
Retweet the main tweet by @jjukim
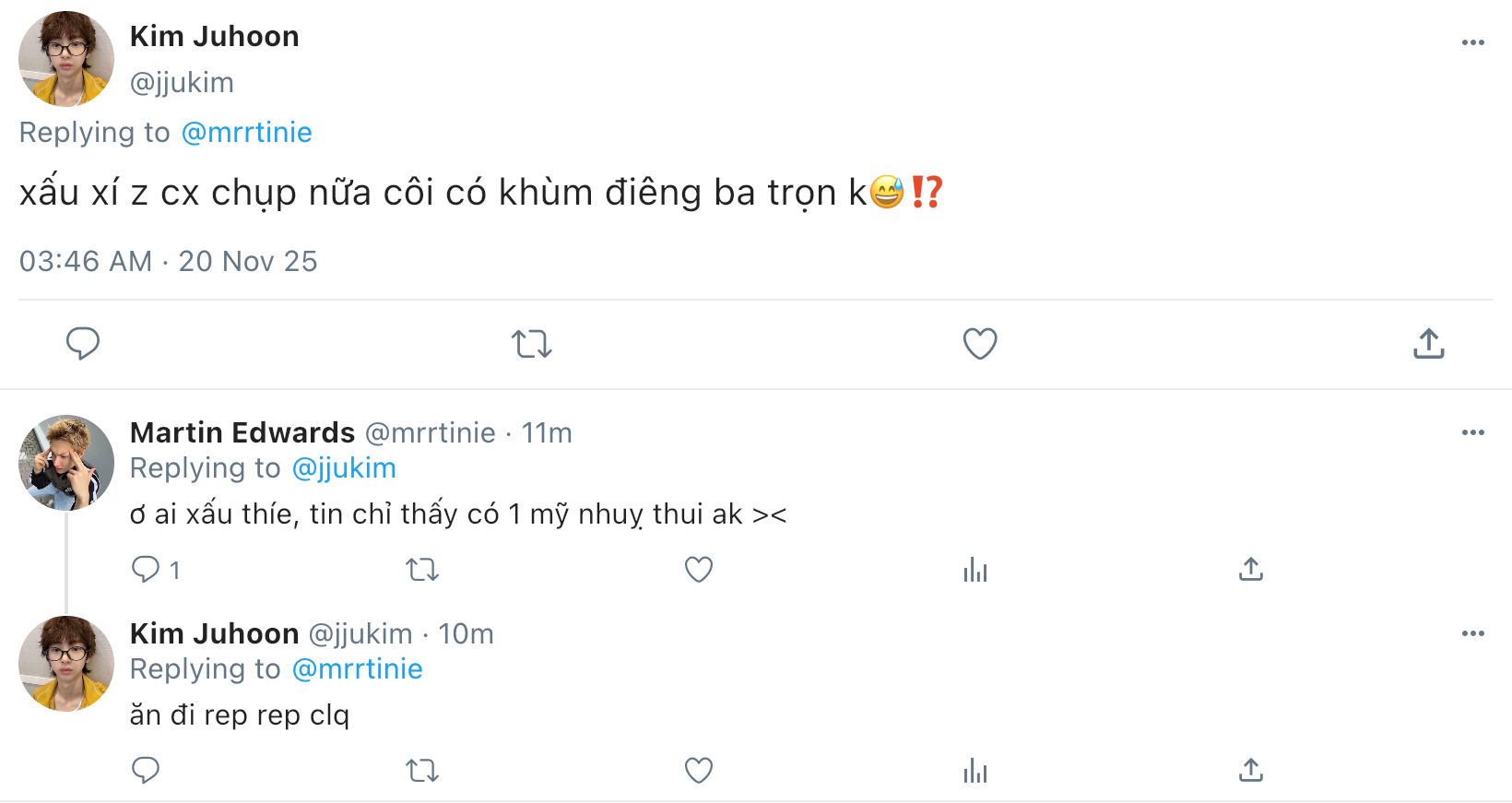tap(531, 344)
